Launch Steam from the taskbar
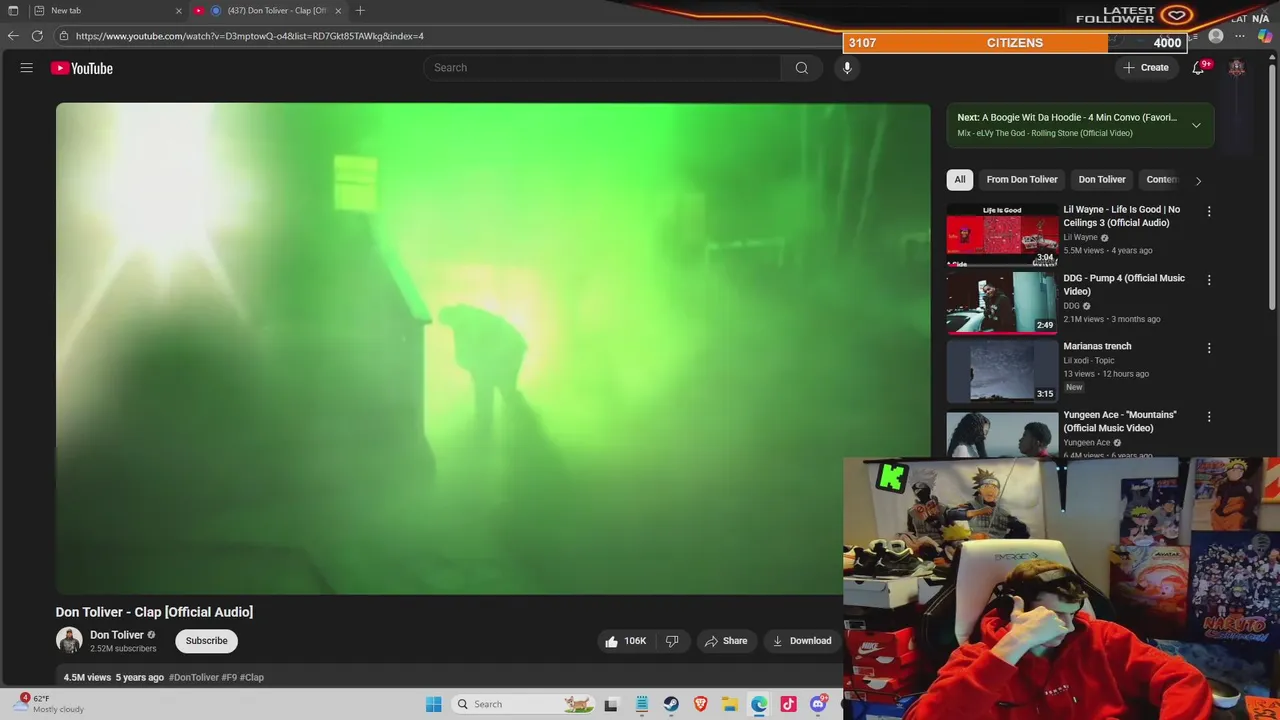1280x720 pixels. click(x=671, y=704)
